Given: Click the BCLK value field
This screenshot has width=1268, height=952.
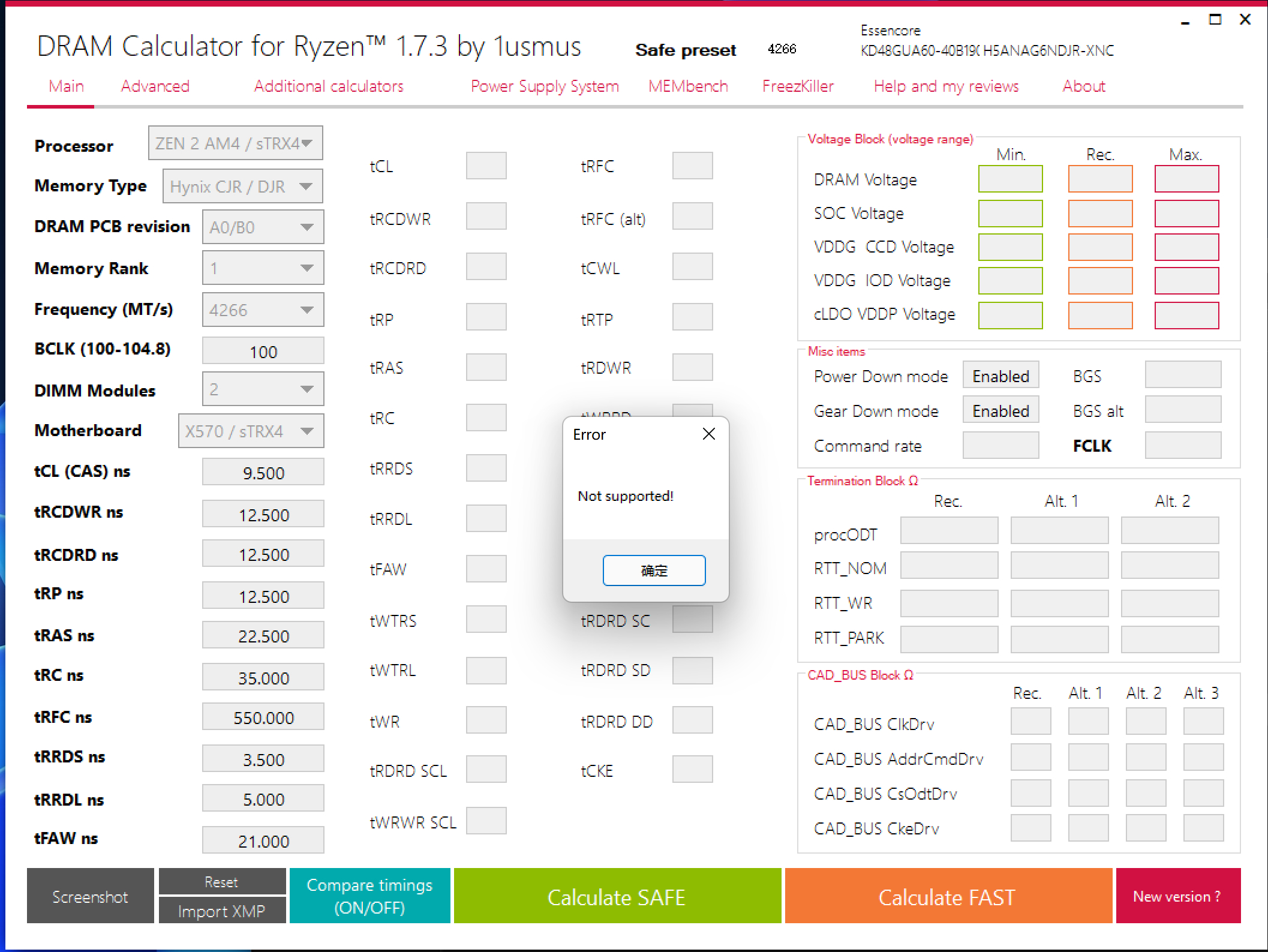Looking at the screenshot, I should coord(263,351).
